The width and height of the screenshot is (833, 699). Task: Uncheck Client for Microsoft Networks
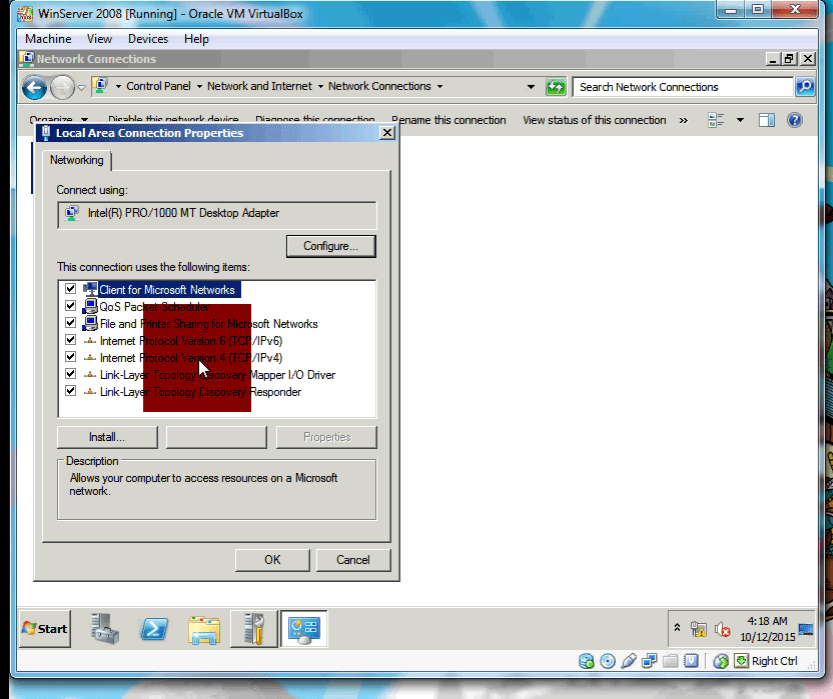tap(70, 288)
